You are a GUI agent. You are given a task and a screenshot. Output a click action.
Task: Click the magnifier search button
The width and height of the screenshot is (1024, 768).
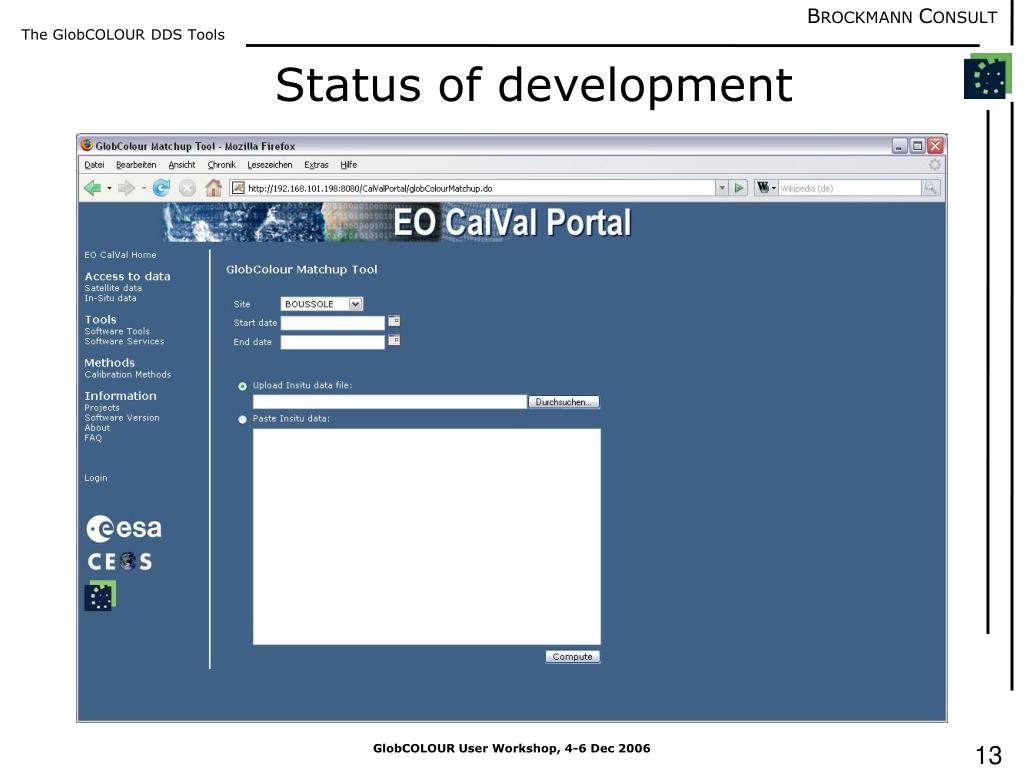tap(931, 188)
